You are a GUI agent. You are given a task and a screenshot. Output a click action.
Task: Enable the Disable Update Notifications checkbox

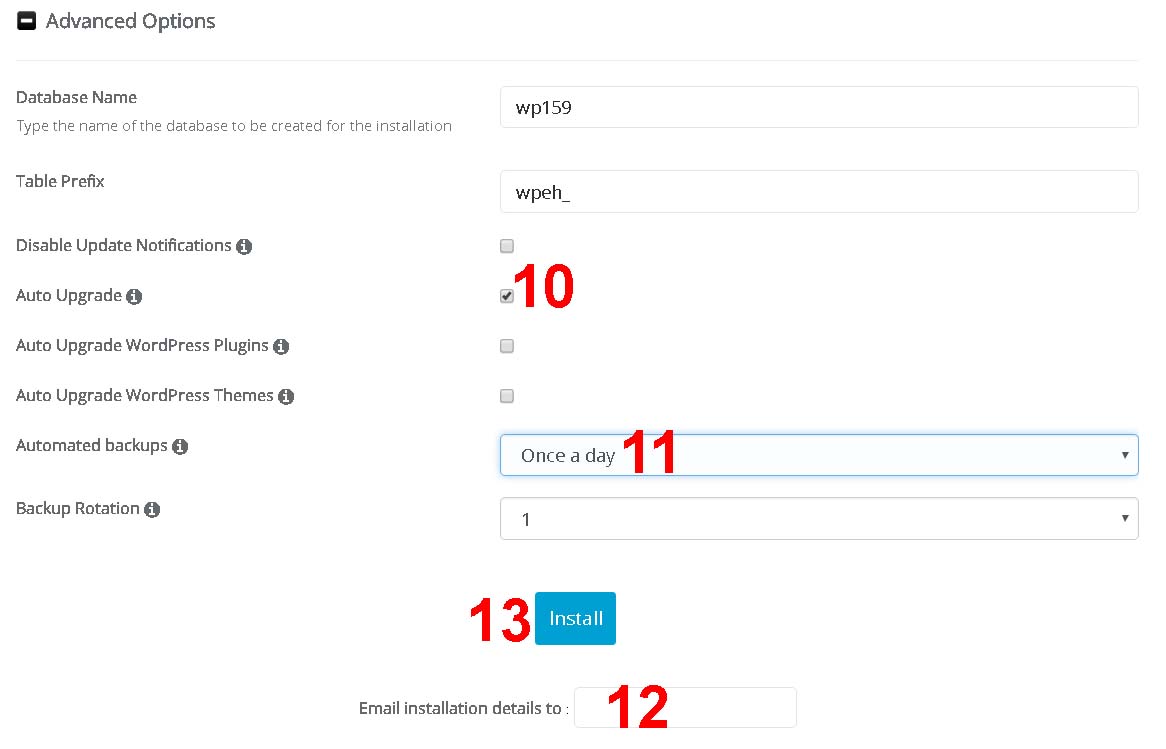pyautogui.click(x=507, y=246)
